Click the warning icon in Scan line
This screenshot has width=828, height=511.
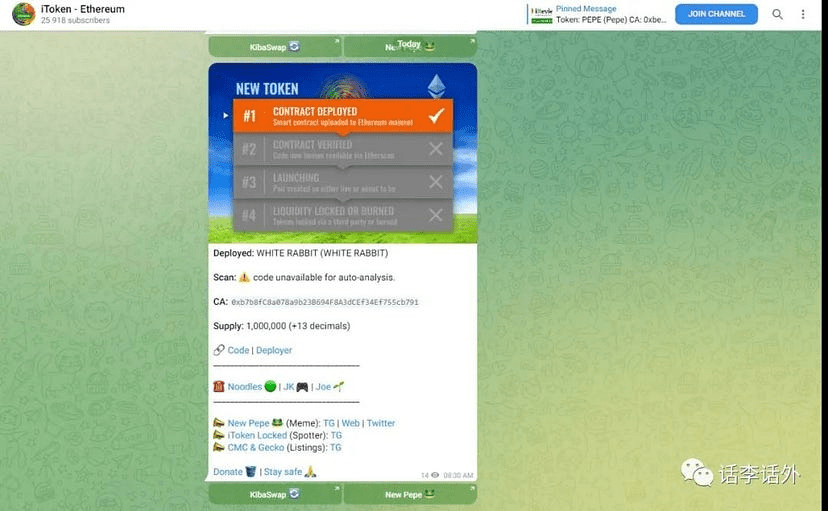(244, 277)
